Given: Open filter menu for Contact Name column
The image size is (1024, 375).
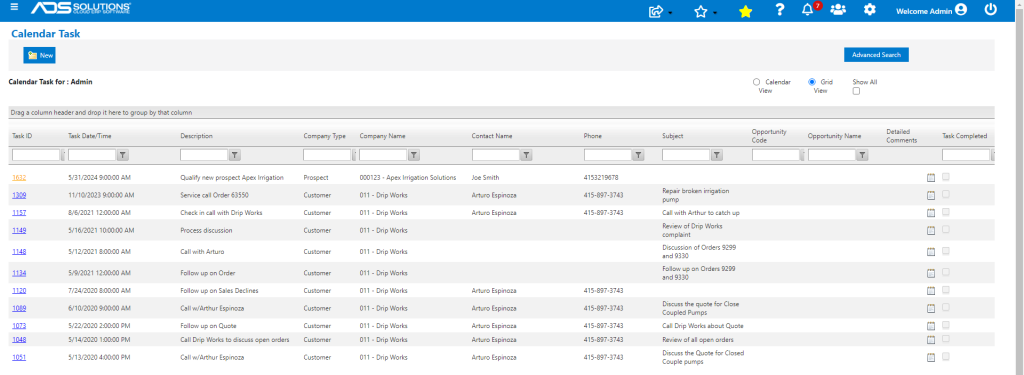Looking at the screenshot, I should click(x=526, y=155).
